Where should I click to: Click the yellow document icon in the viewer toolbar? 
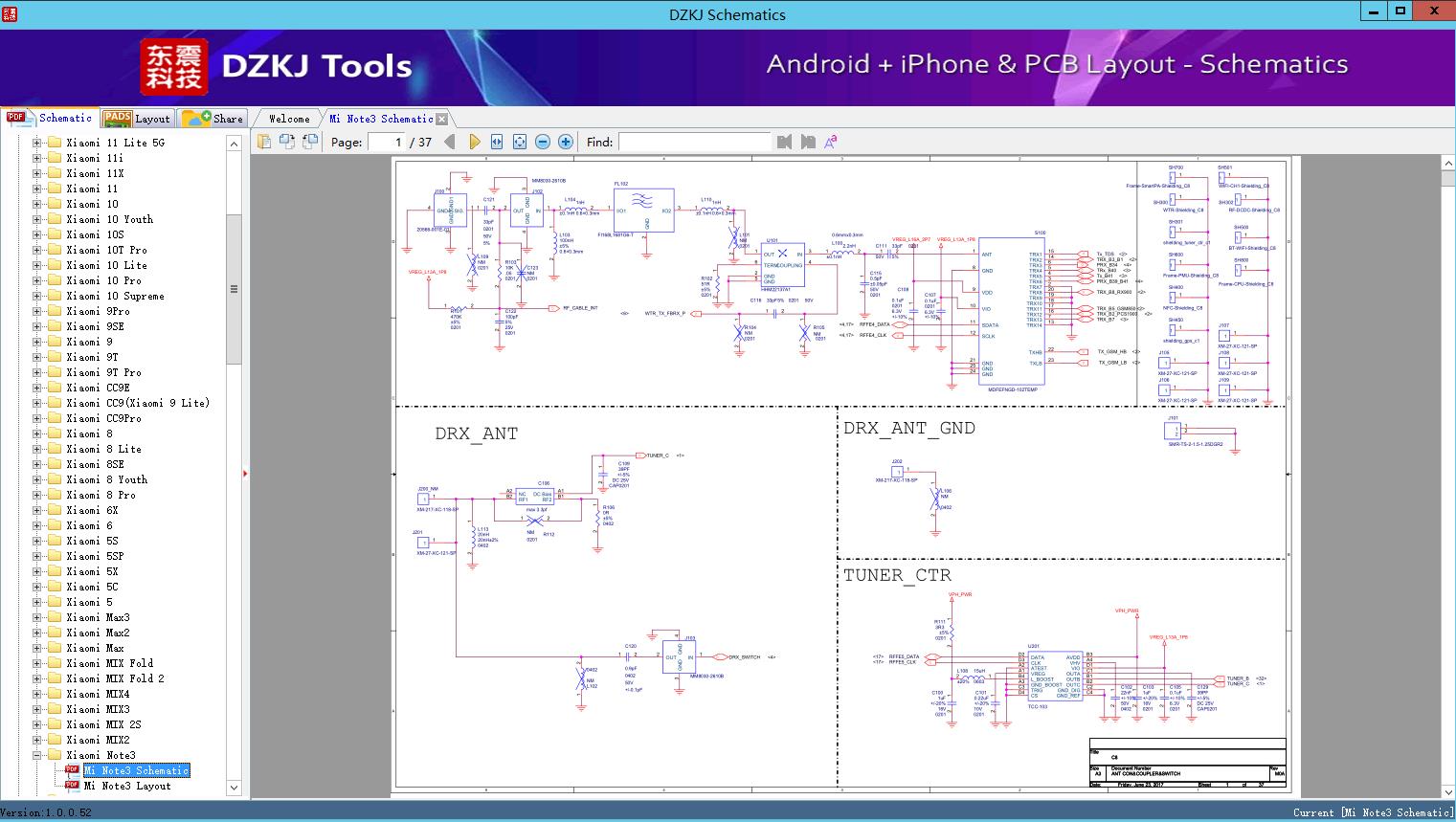pyautogui.click(x=263, y=142)
